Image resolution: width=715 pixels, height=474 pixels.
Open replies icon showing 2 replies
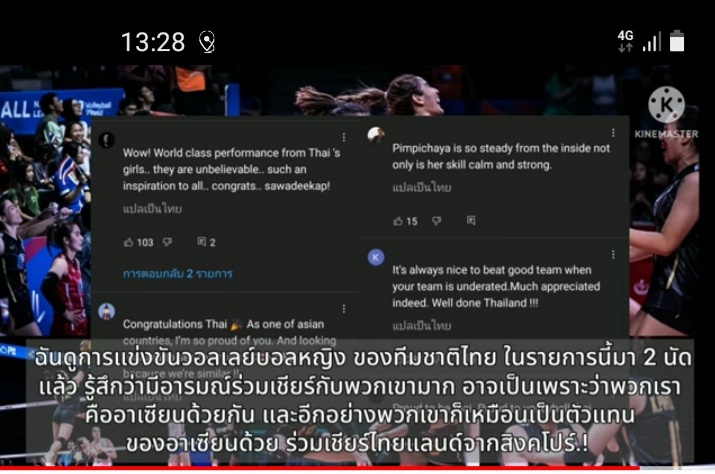click(x=202, y=242)
